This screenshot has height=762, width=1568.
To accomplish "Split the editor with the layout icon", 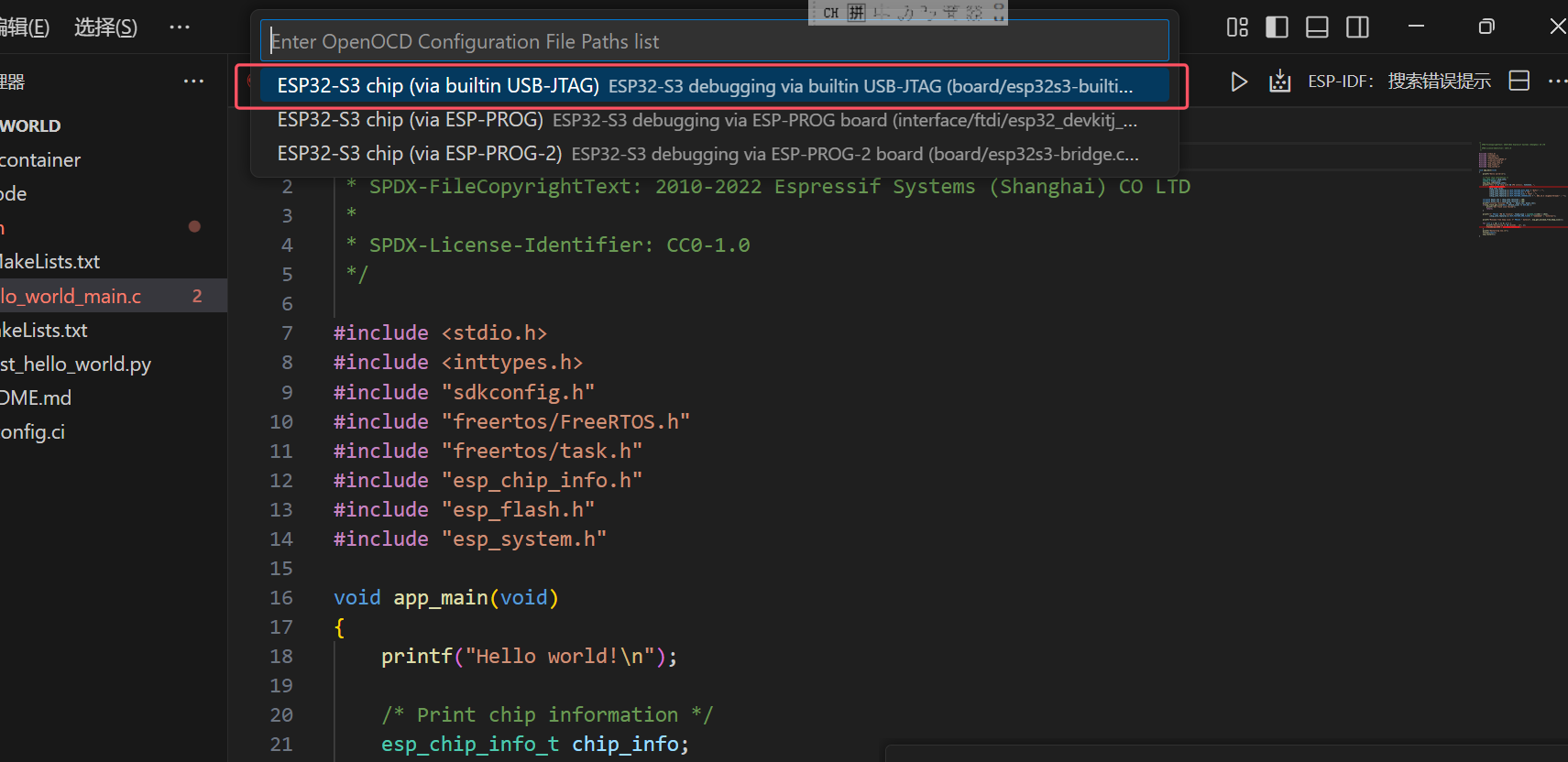I will click(1519, 82).
